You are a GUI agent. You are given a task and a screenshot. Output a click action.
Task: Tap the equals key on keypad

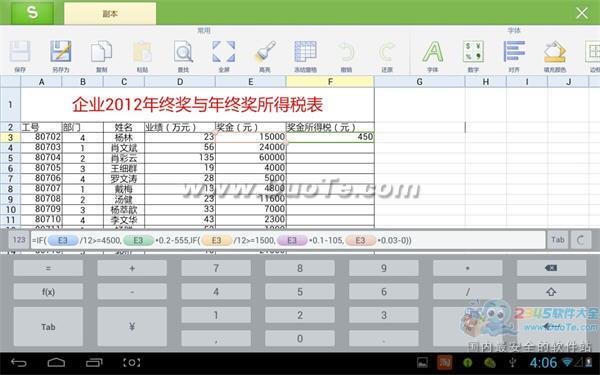[48, 268]
